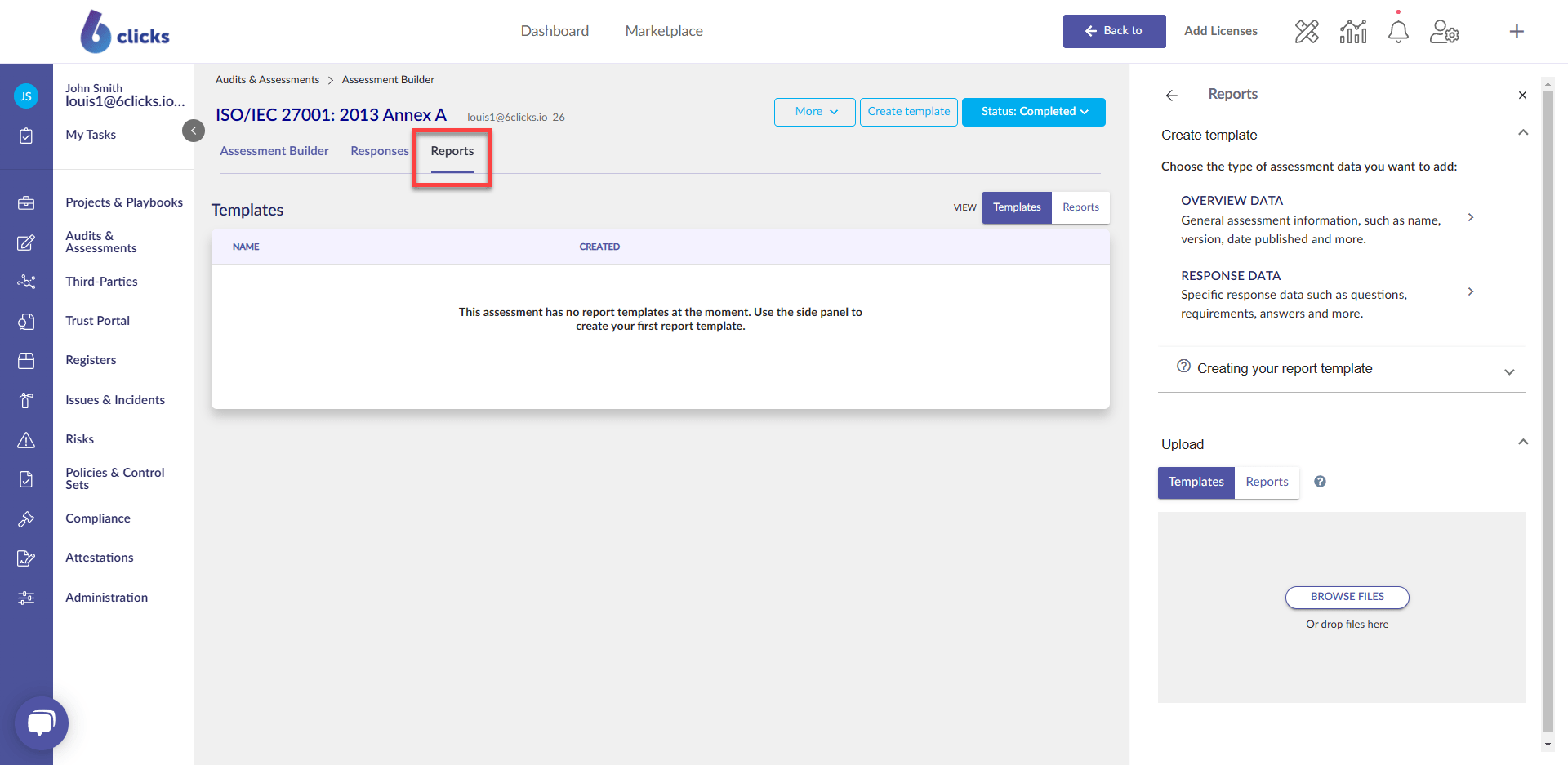This screenshot has width=1568, height=765.
Task: Click the Back to button
Action: [x=1114, y=31]
